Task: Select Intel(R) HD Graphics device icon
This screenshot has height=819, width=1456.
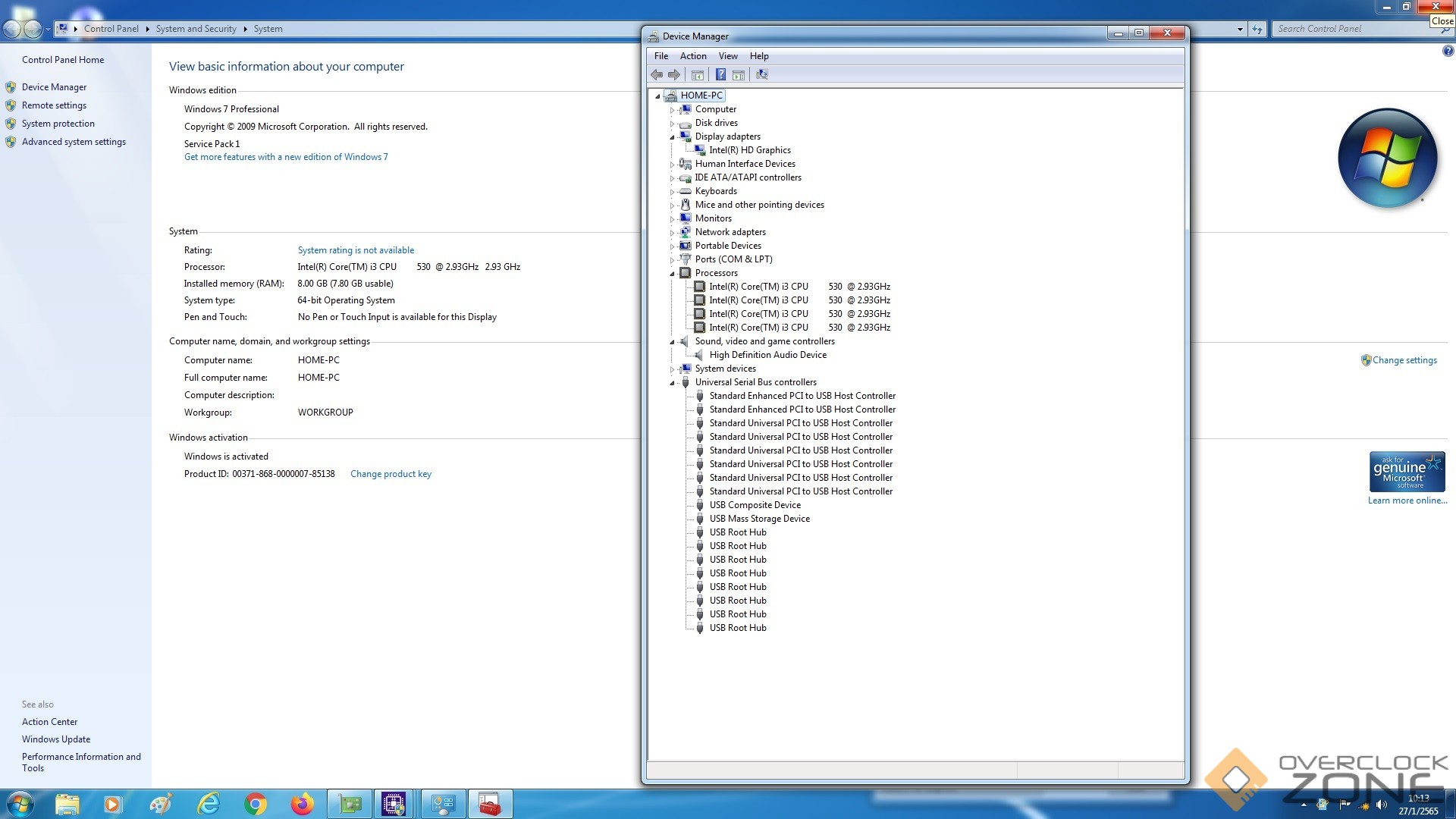Action: point(699,150)
